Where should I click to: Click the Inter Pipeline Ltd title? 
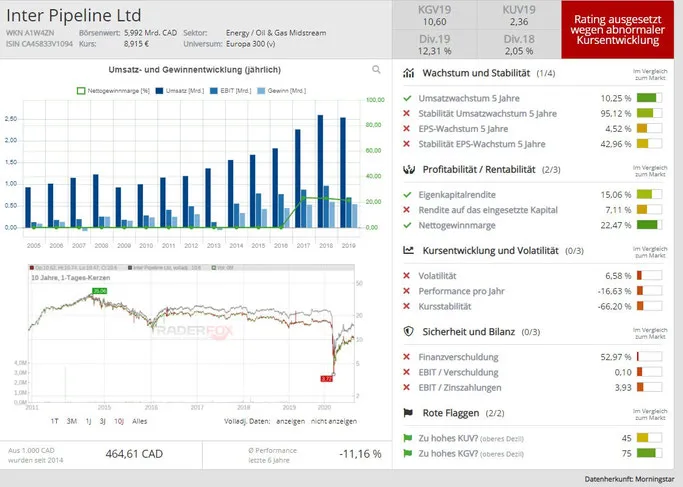(74, 16)
